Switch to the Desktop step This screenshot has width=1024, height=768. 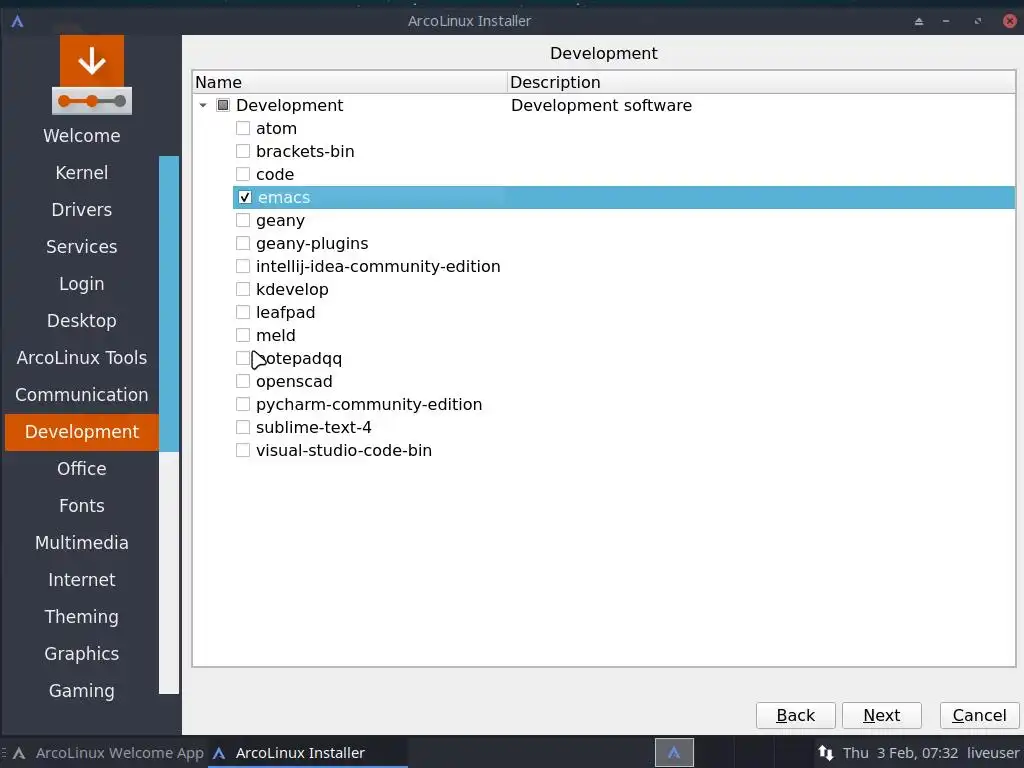[82, 321]
